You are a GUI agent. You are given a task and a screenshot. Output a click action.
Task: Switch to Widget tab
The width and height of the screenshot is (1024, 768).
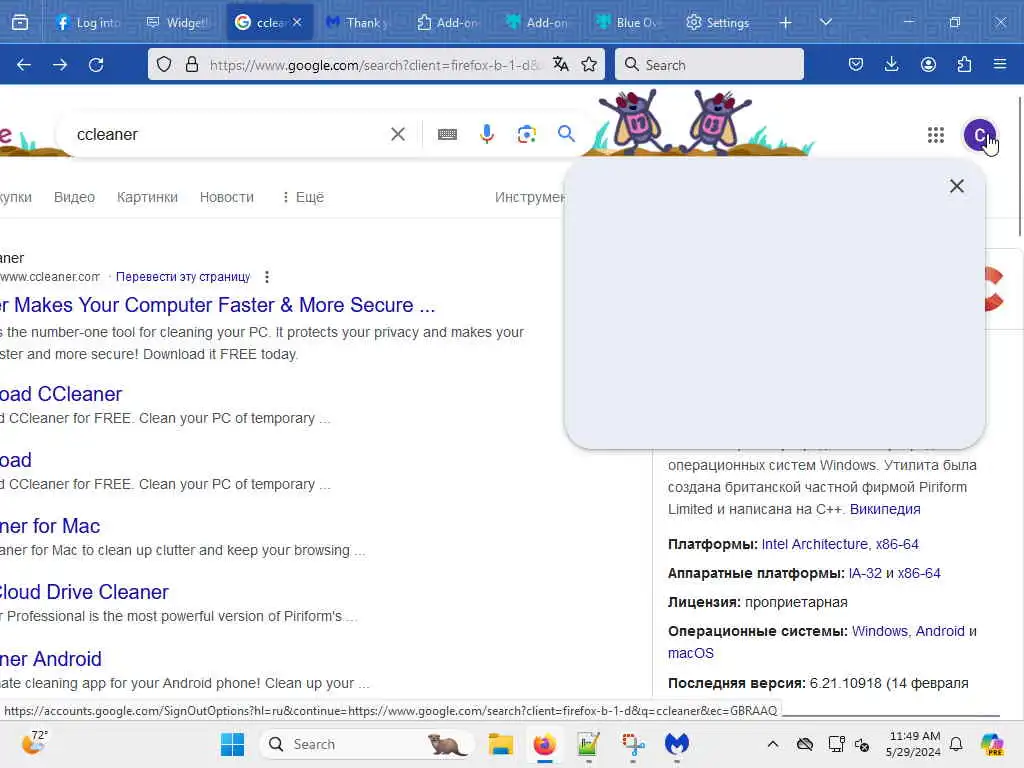click(x=178, y=23)
